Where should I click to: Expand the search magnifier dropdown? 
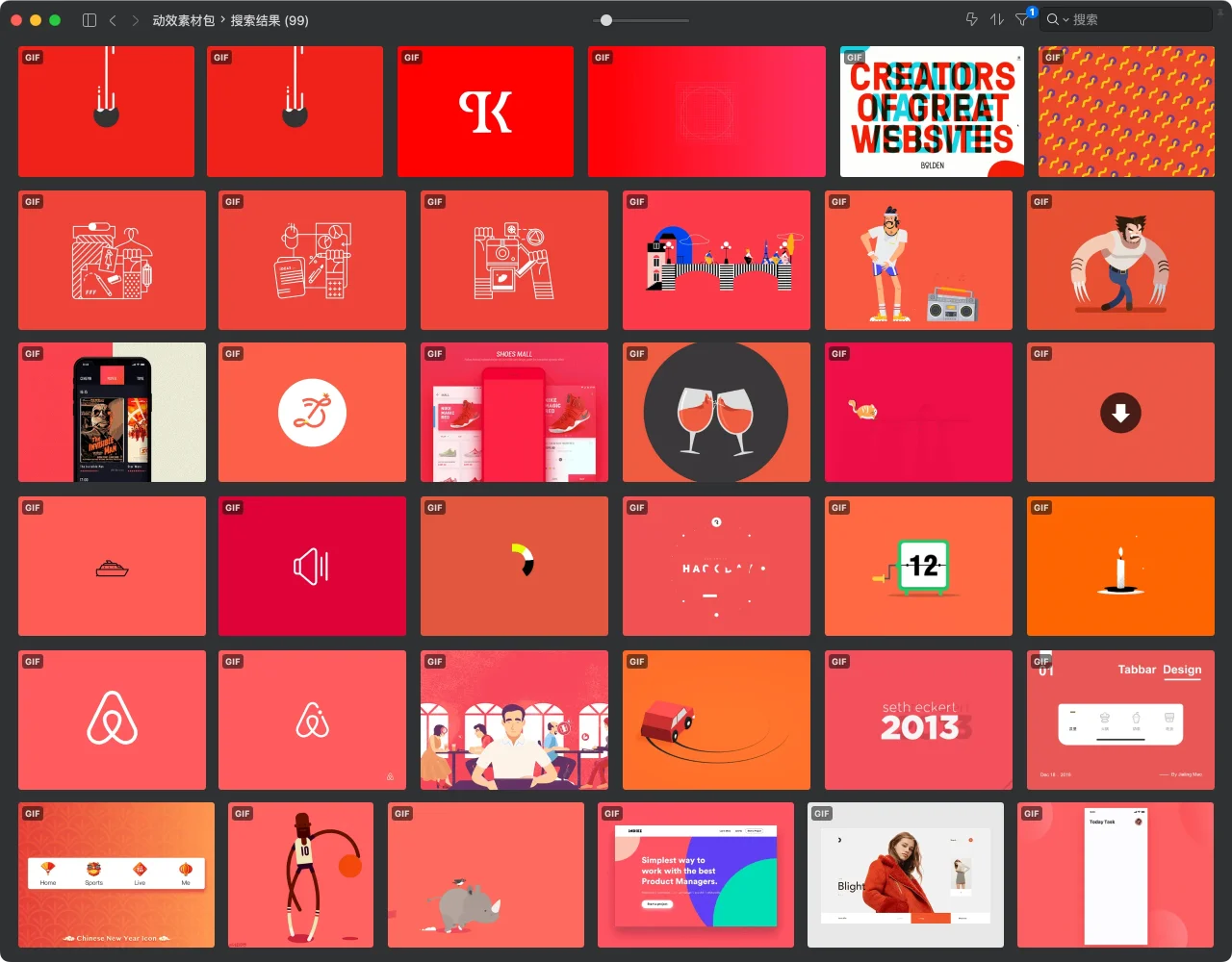pyautogui.click(x=1057, y=19)
